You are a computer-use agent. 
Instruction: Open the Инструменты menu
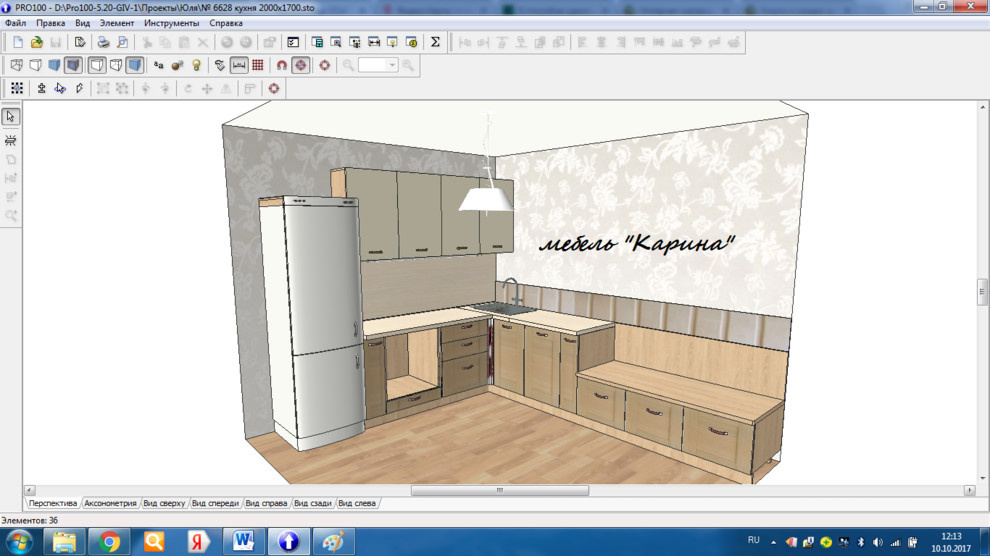click(x=171, y=22)
